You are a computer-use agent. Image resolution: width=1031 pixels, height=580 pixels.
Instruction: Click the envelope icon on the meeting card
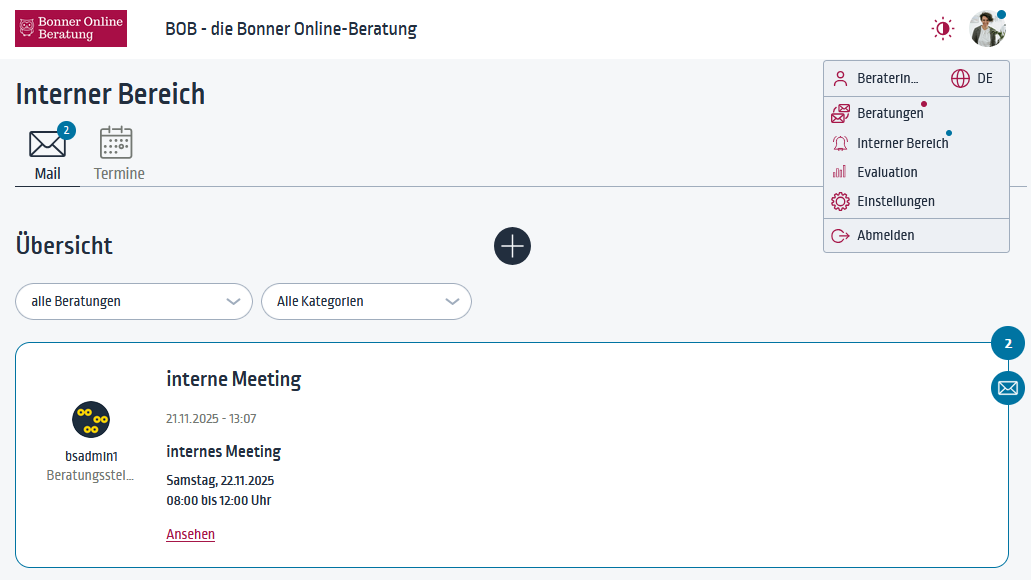tap(1007, 388)
